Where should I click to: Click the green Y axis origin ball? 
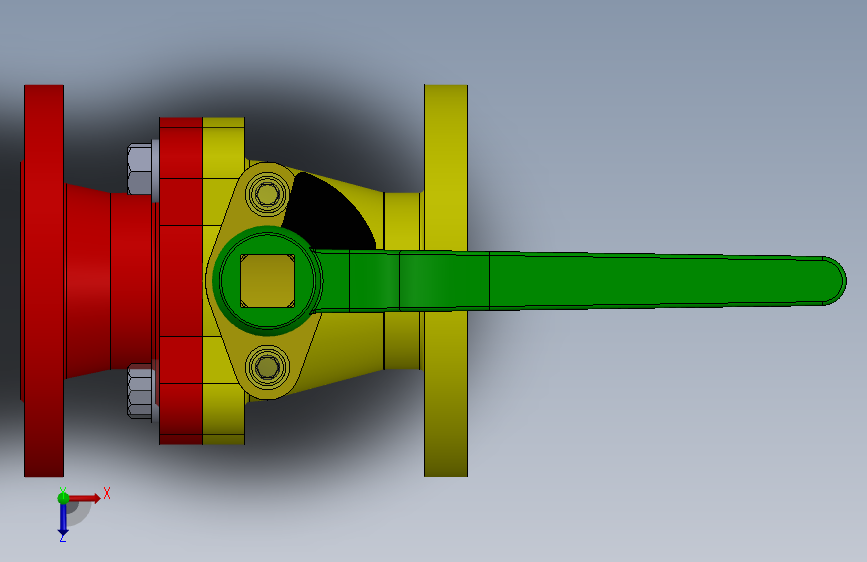tap(63, 498)
